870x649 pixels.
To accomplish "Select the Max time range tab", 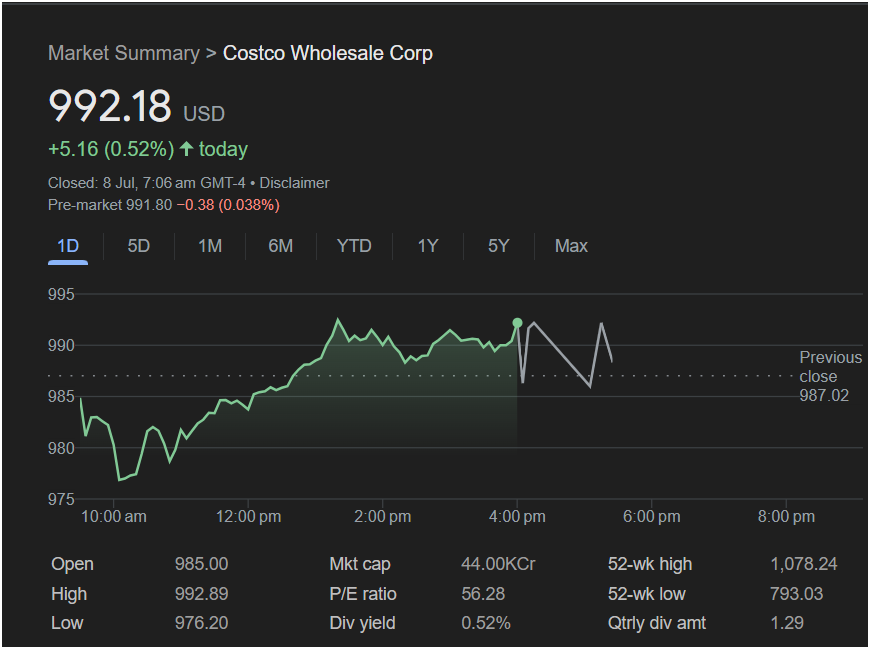I will (571, 246).
